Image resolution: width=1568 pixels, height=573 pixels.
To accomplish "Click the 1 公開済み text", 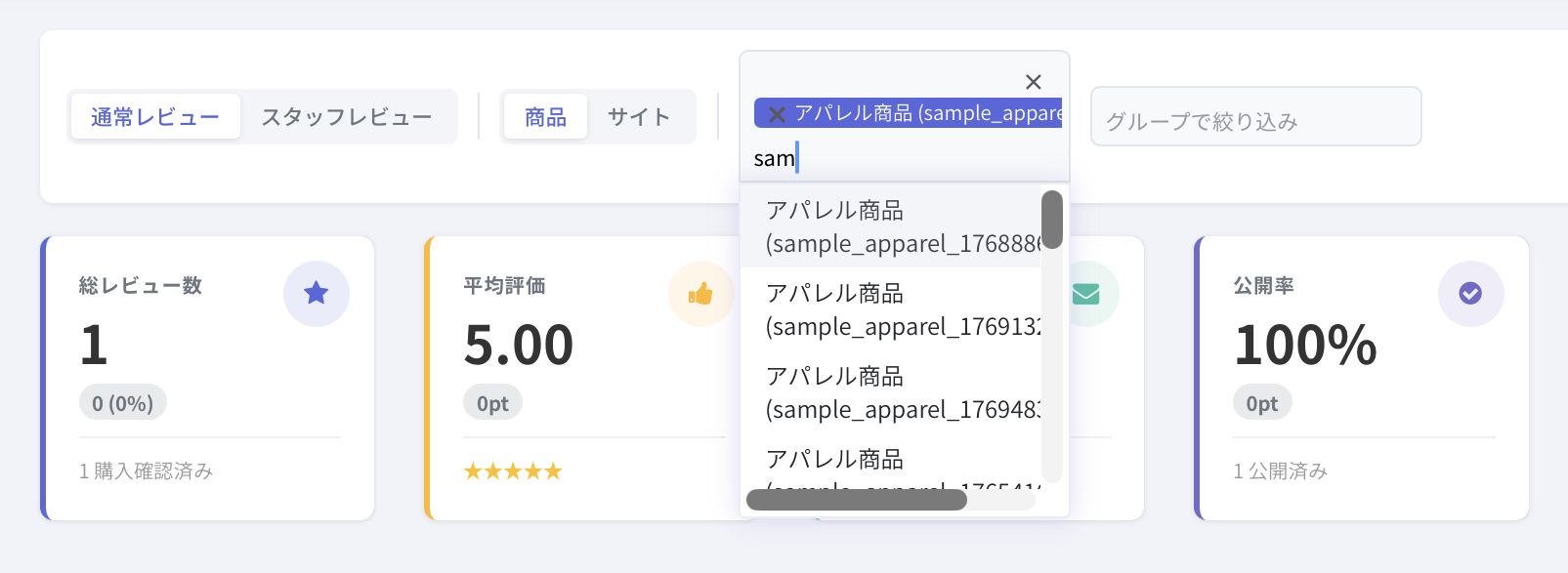I will [x=1280, y=471].
